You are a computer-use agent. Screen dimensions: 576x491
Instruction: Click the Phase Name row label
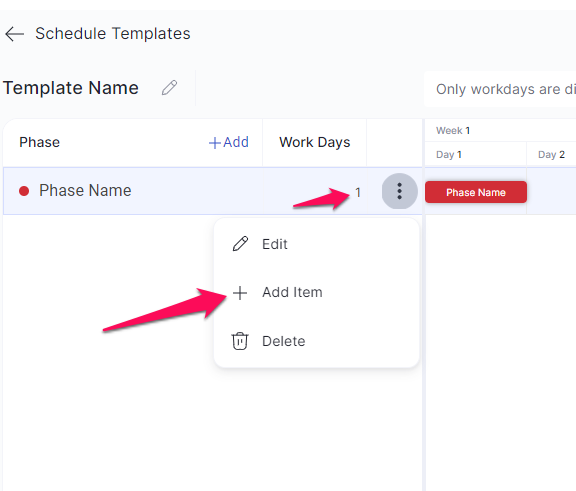click(x=85, y=191)
